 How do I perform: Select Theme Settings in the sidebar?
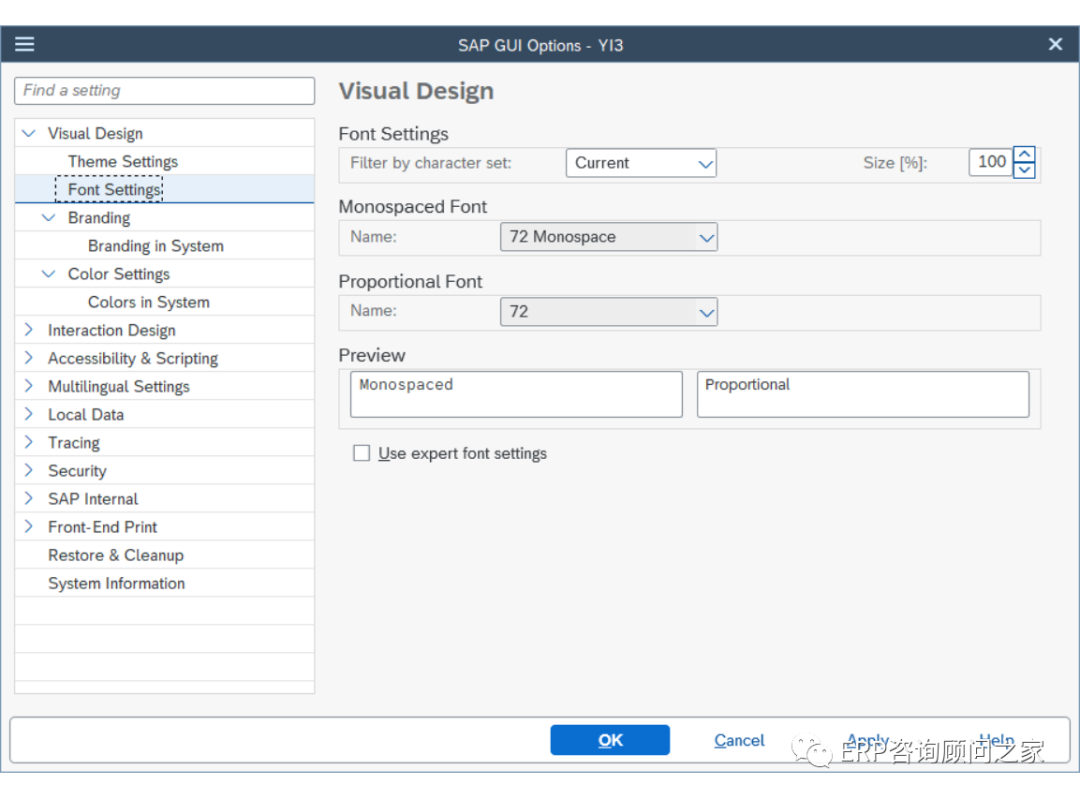(x=123, y=160)
